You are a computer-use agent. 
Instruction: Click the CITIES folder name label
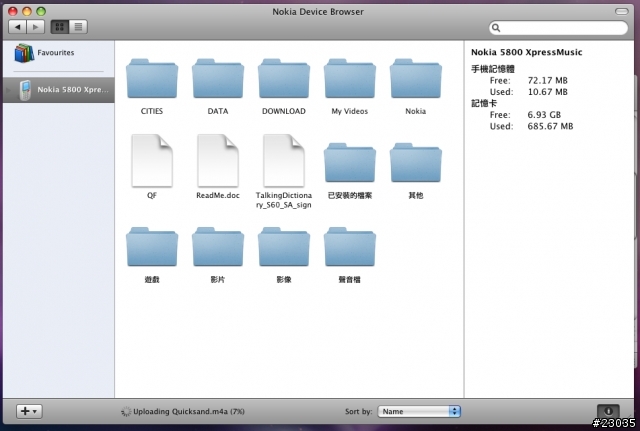pyautogui.click(x=152, y=111)
